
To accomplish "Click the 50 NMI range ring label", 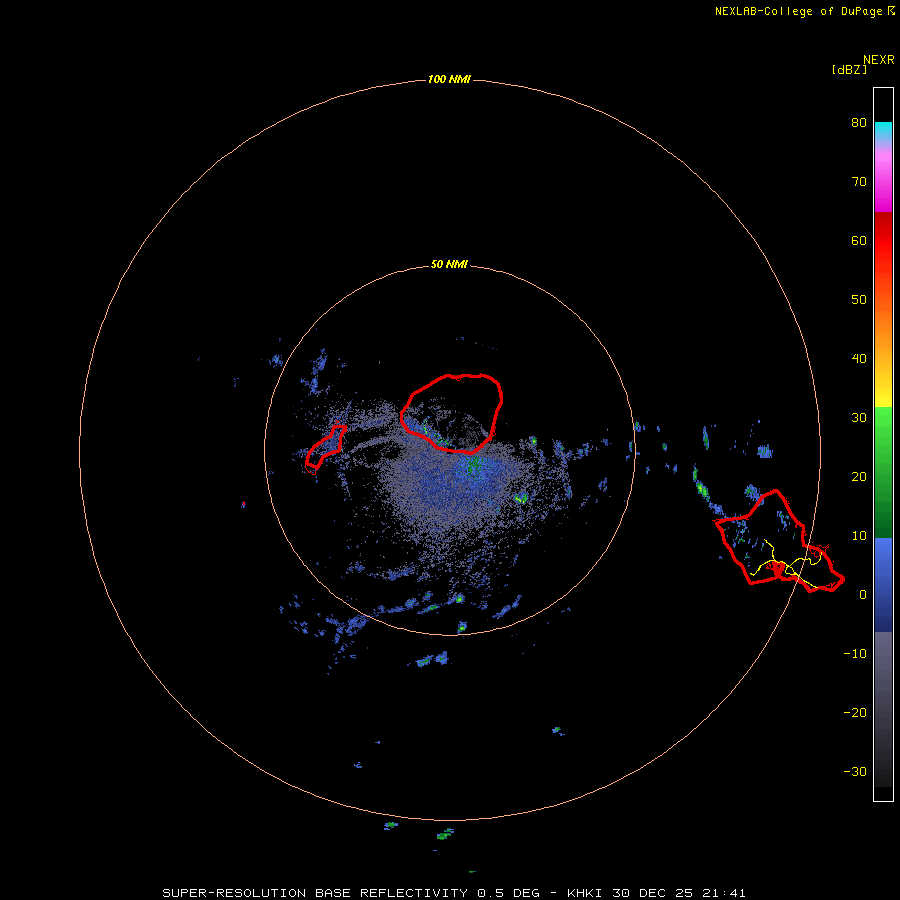I will [449, 265].
